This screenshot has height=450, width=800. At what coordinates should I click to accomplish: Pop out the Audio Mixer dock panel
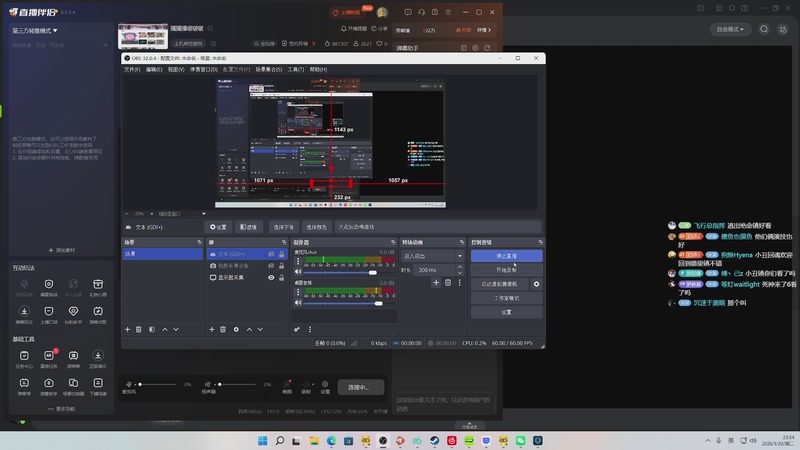(393, 242)
